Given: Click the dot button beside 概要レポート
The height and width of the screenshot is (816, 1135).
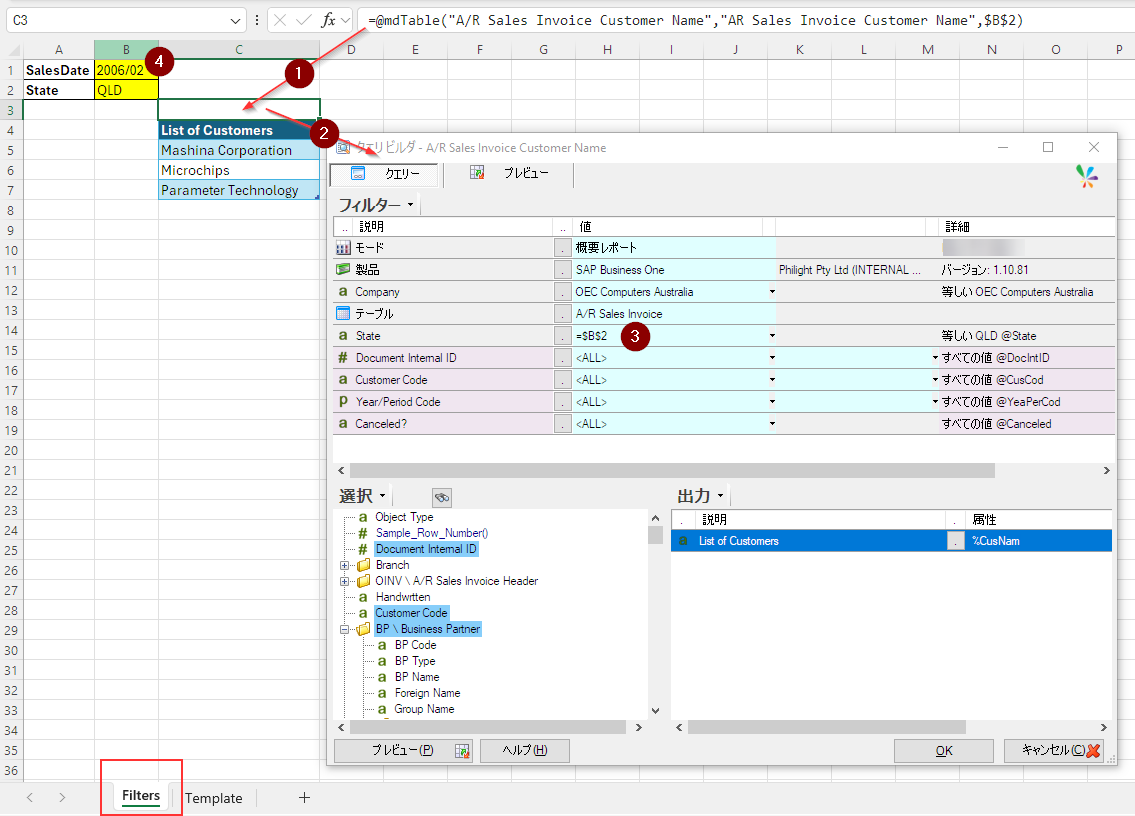Looking at the screenshot, I should pyautogui.click(x=562, y=248).
